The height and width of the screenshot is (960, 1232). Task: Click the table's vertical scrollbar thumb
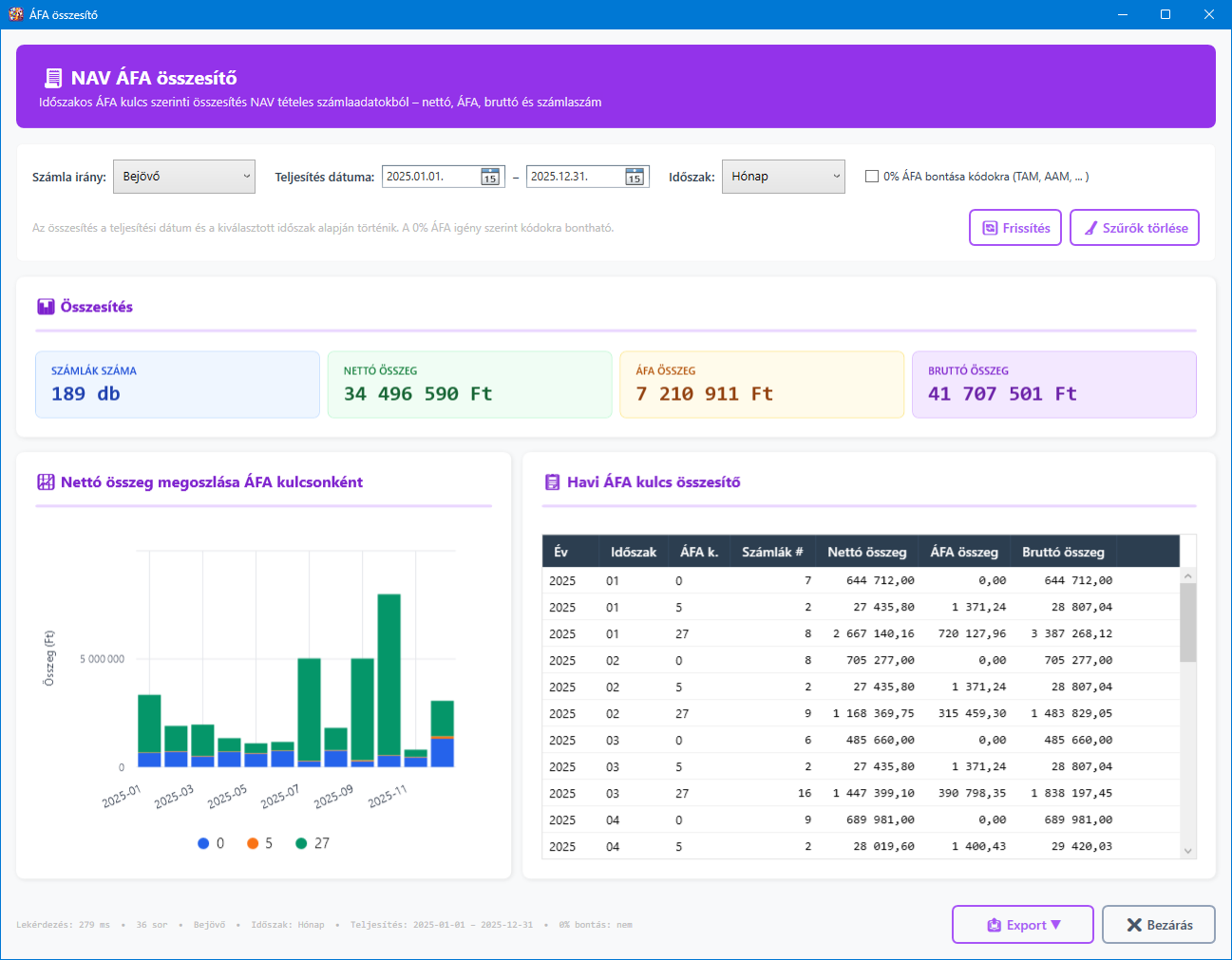click(1187, 622)
